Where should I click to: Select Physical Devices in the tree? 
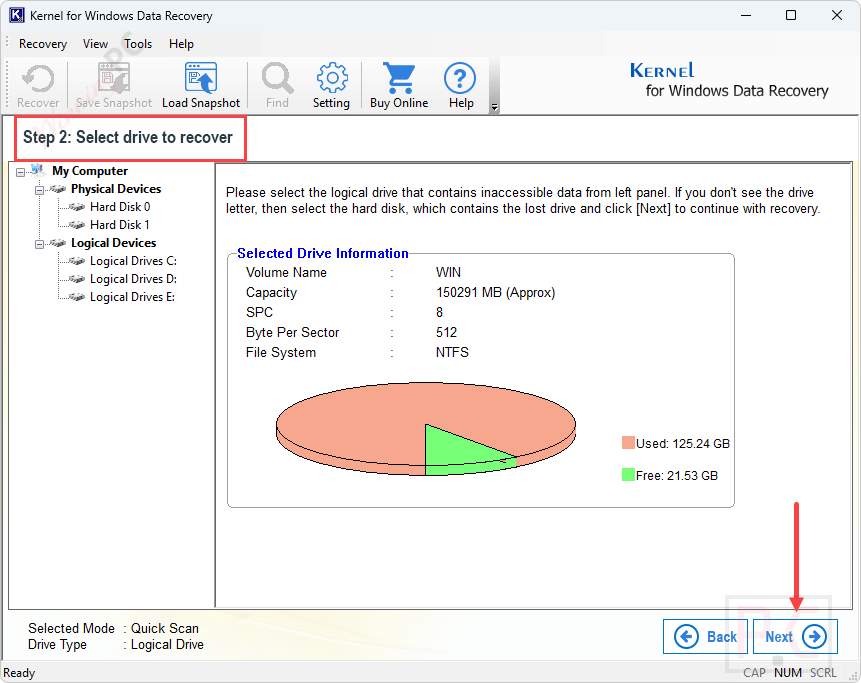[116, 189]
